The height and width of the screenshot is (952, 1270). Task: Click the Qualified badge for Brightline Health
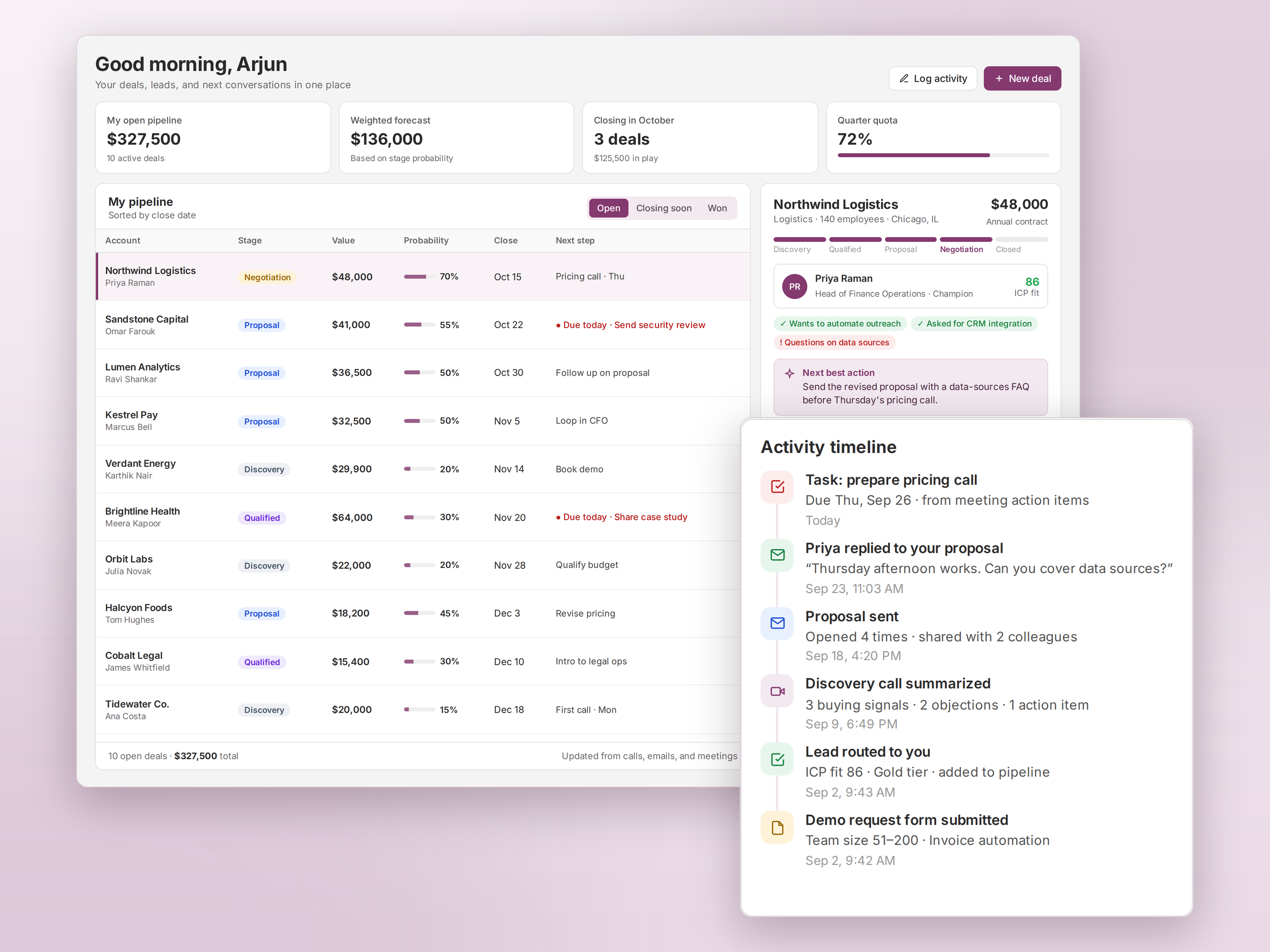pos(262,518)
